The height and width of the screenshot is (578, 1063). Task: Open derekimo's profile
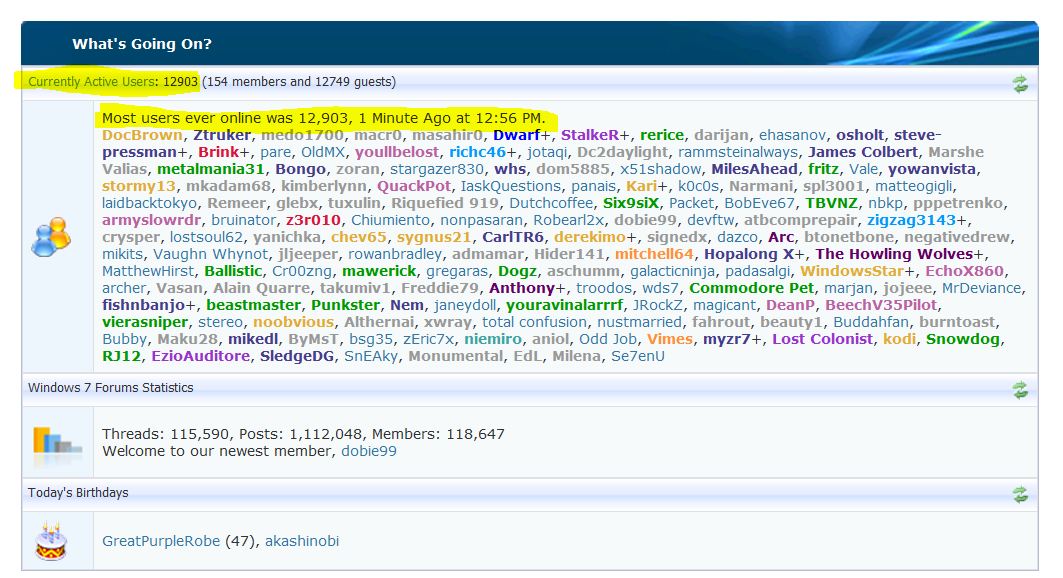pyautogui.click(x=590, y=236)
